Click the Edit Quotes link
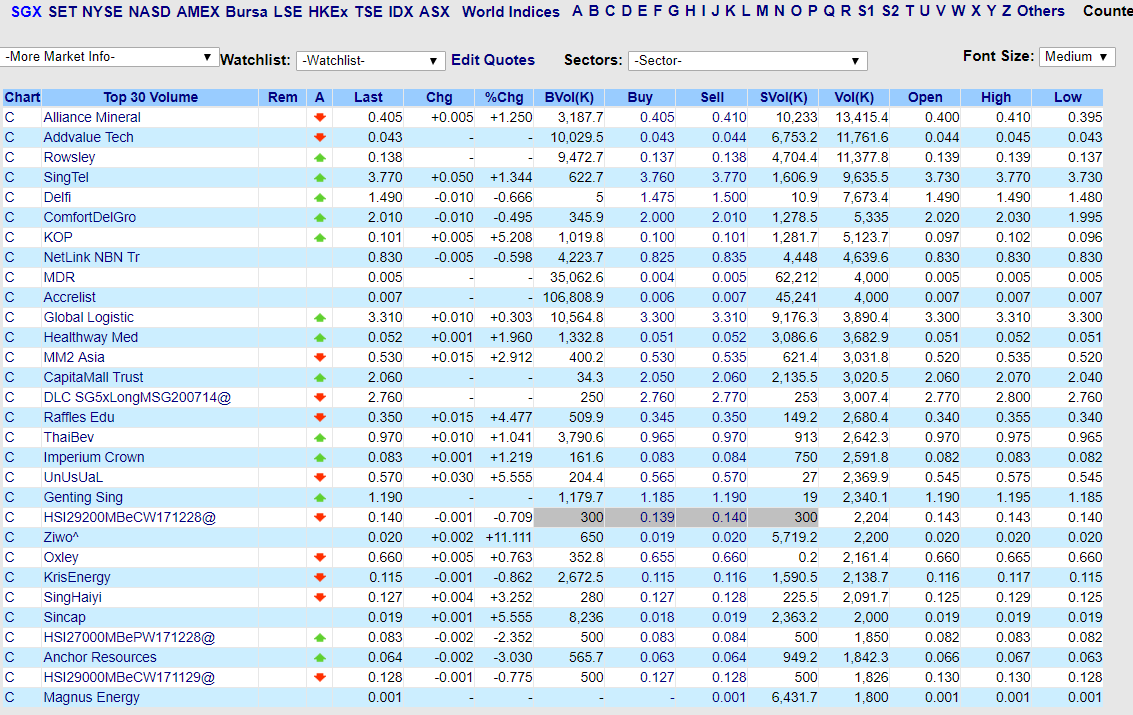This screenshot has width=1133, height=715. click(492, 60)
